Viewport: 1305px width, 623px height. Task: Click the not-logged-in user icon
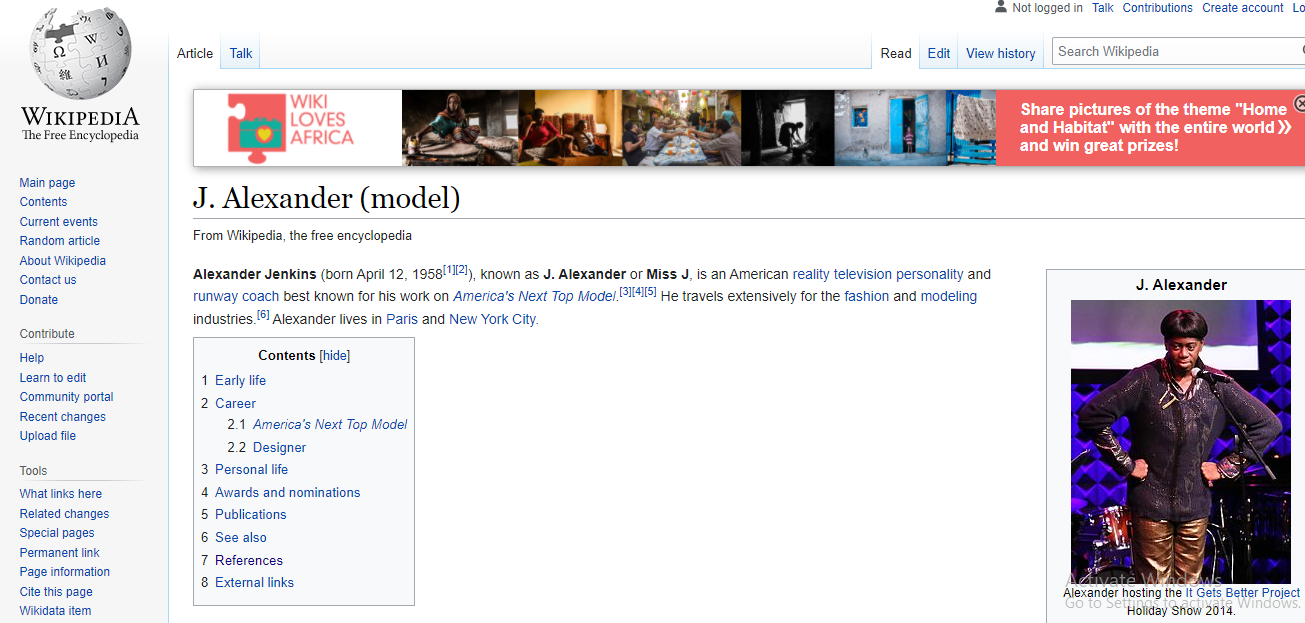click(x=1000, y=7)
